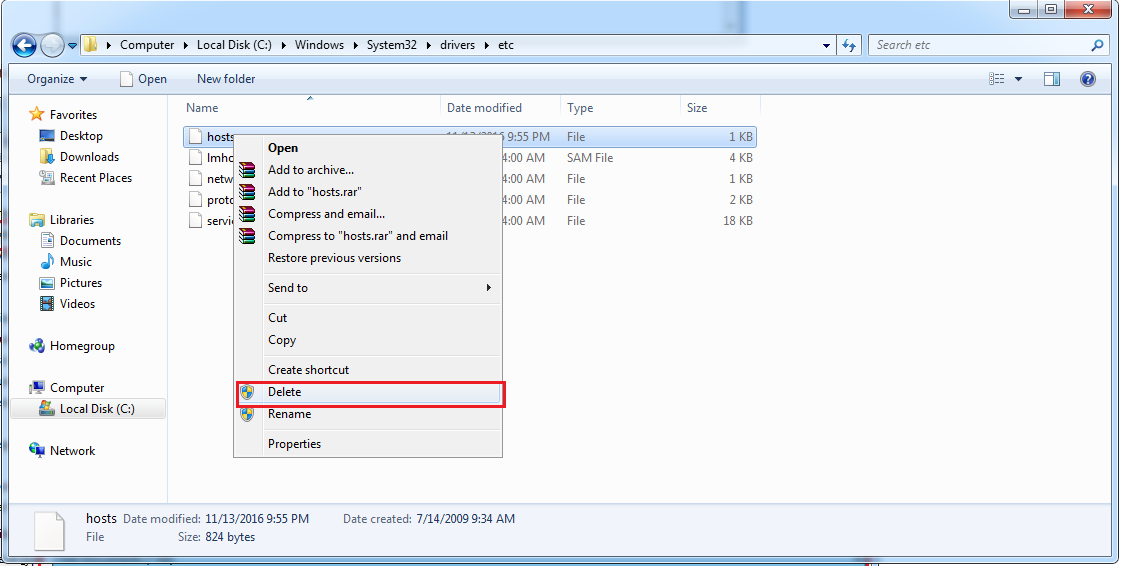Click the Help question mark icon
Viewport: 1122px width, 566px height.
[1087, 79]
